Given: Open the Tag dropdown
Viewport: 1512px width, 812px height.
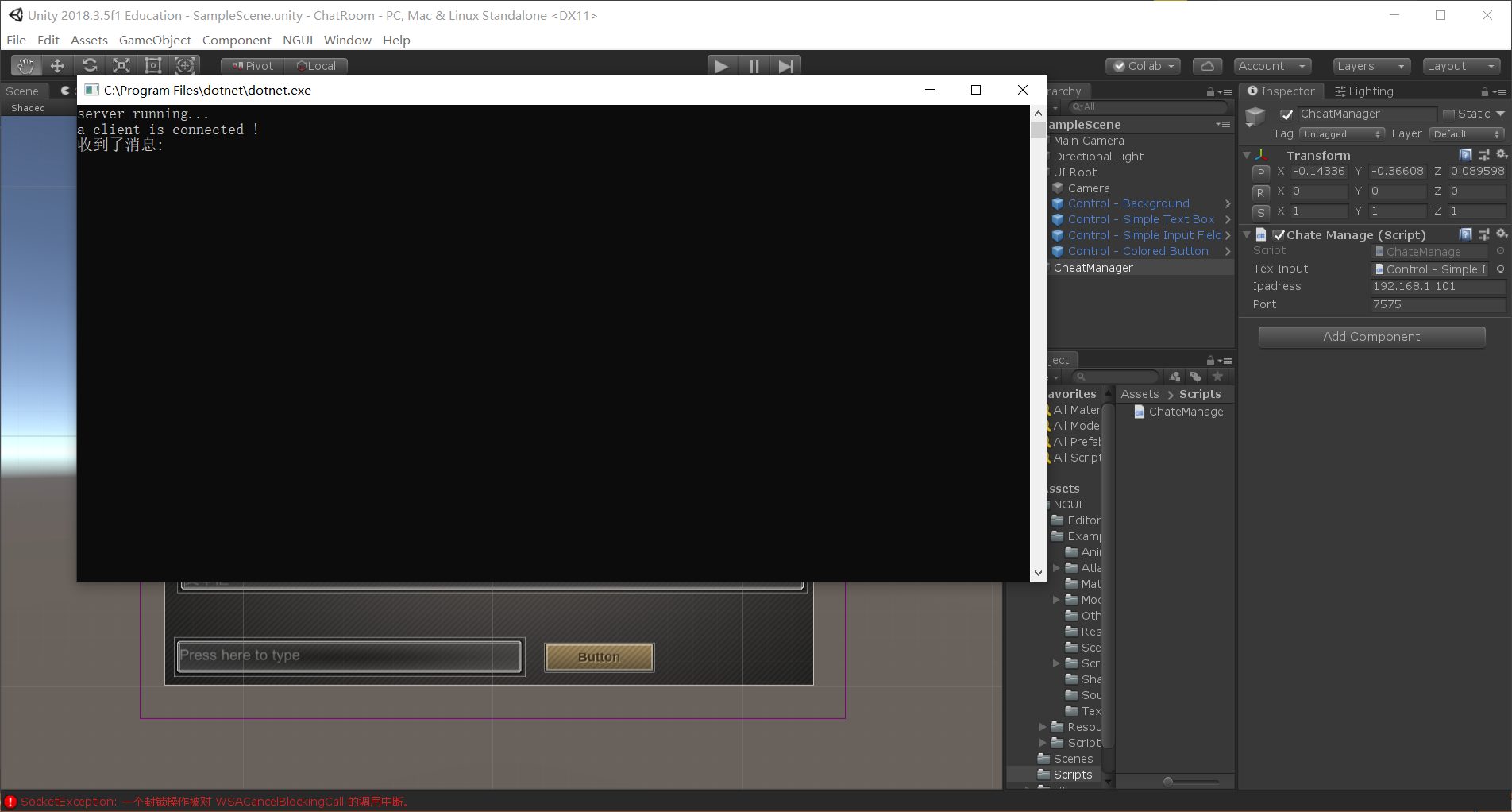Looking at the screenshot, I should pos(1342,134).
